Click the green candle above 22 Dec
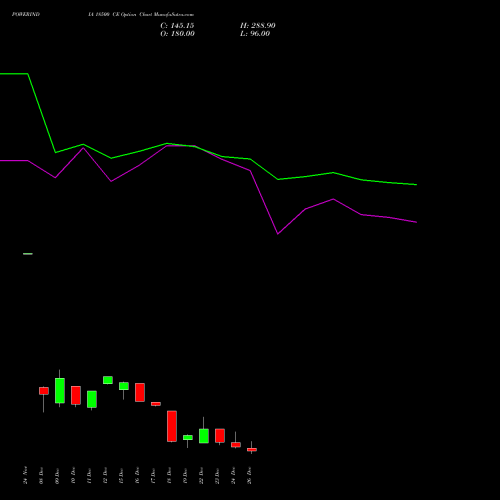 click(x=204, y=436)
